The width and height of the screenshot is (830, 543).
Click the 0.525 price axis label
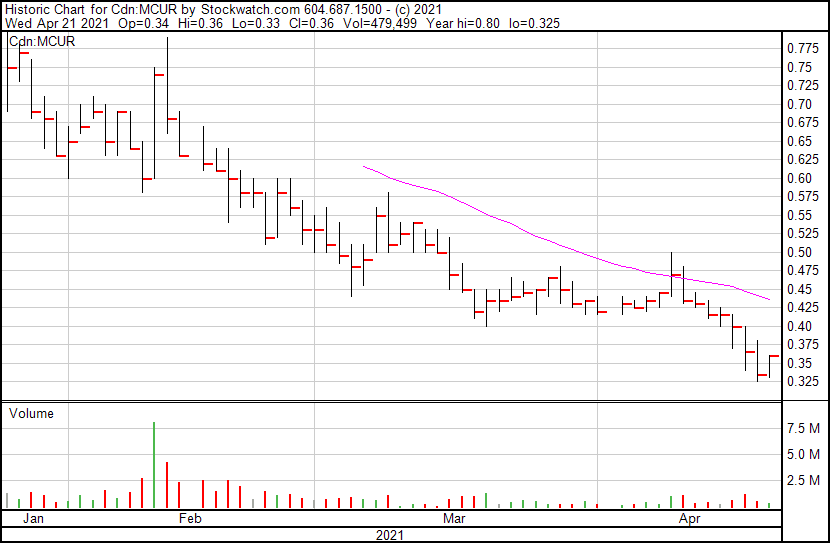click(802, 233)
